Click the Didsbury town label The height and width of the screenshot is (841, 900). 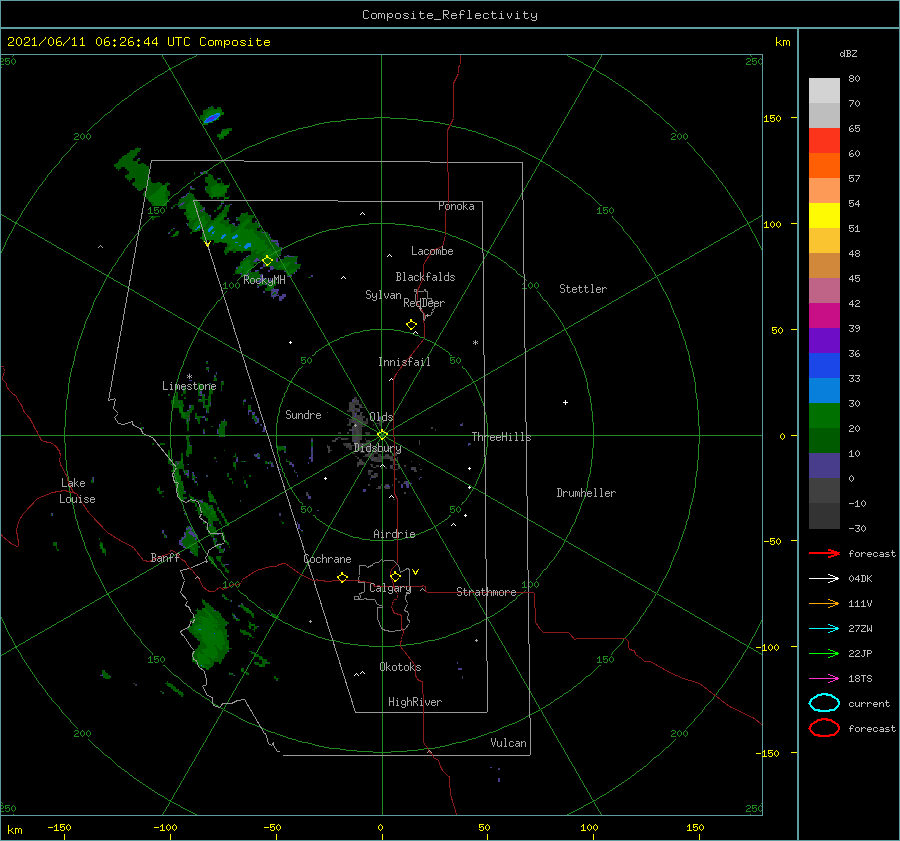tap(377, 448)
